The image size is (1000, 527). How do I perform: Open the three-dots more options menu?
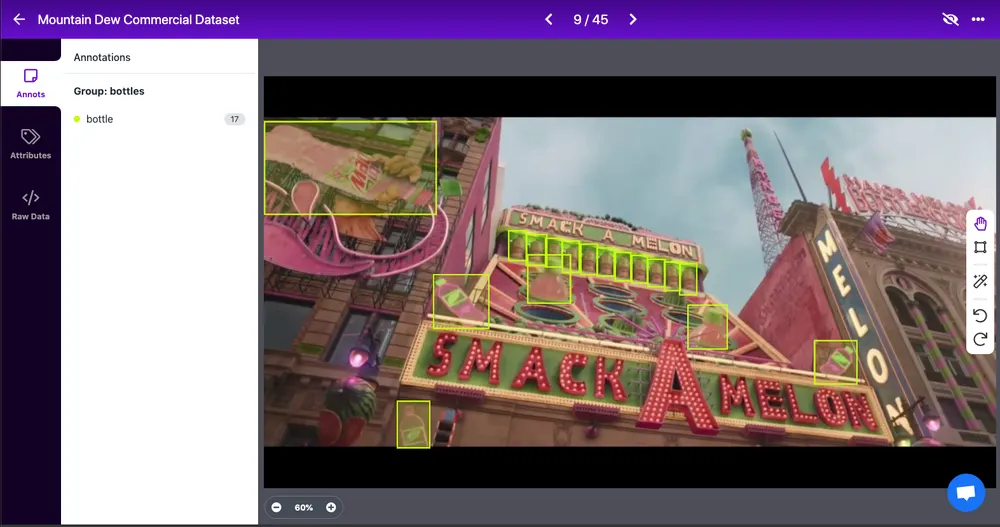tap(978, 19)
